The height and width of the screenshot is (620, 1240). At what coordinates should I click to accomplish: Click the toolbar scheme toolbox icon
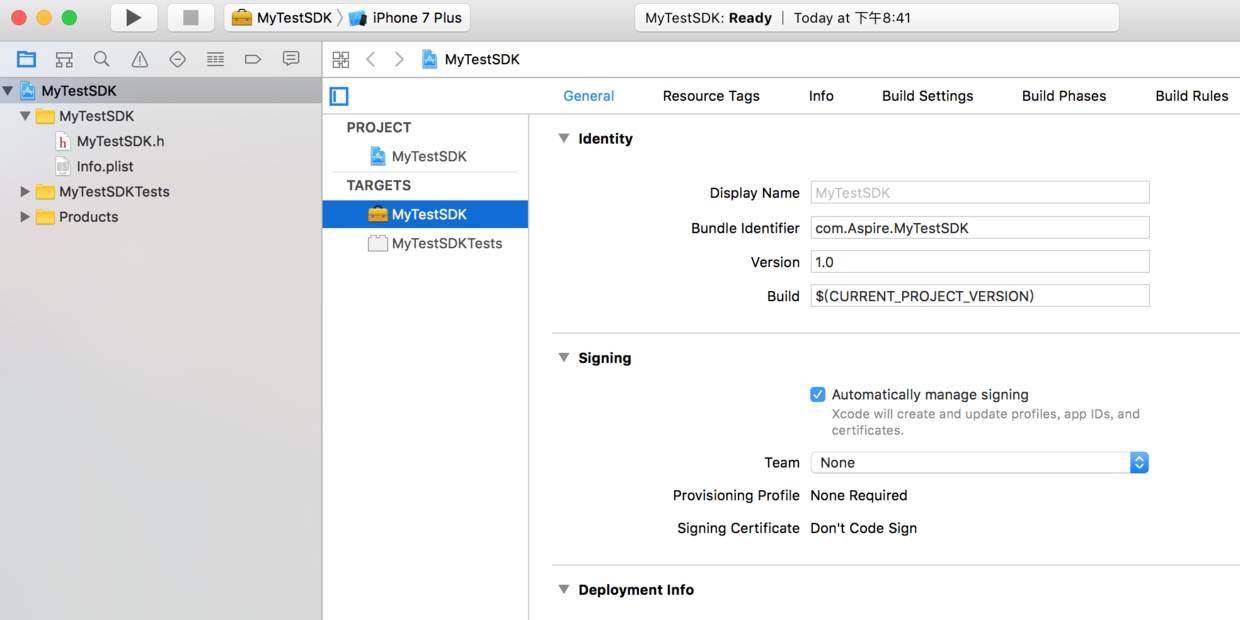coord(241,18)
